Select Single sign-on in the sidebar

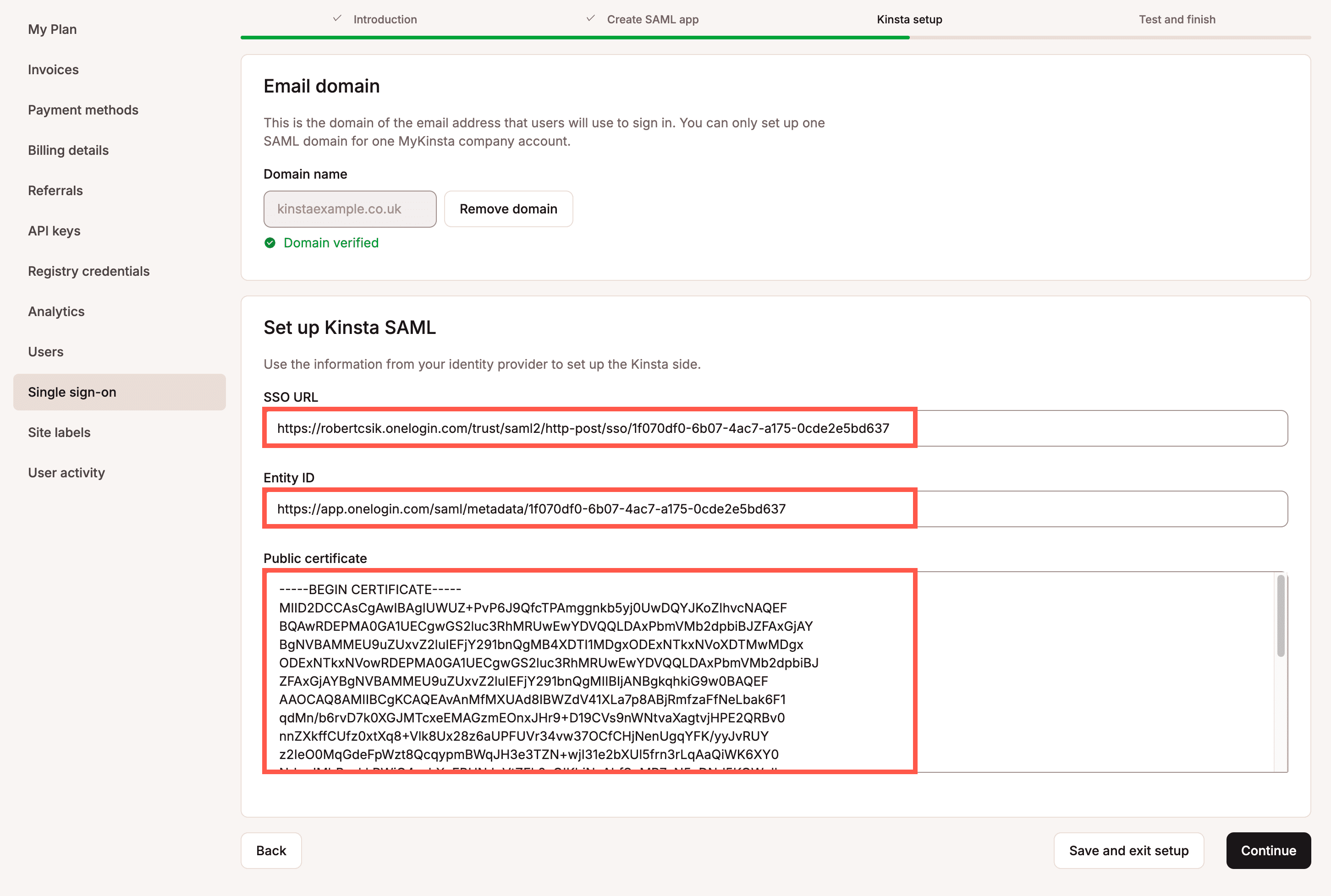pyautogui.click(x=71, y=392)
